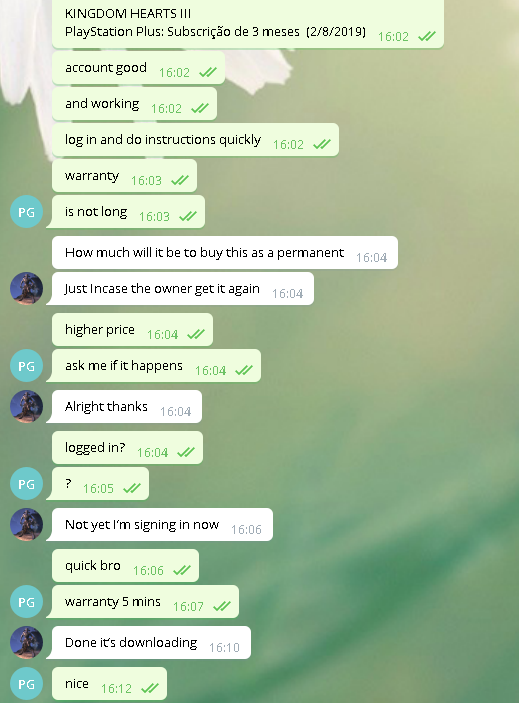519x703 pixels.
Task: Select the 'log in and do instructions quickly' message
Action: pos(195,140)
